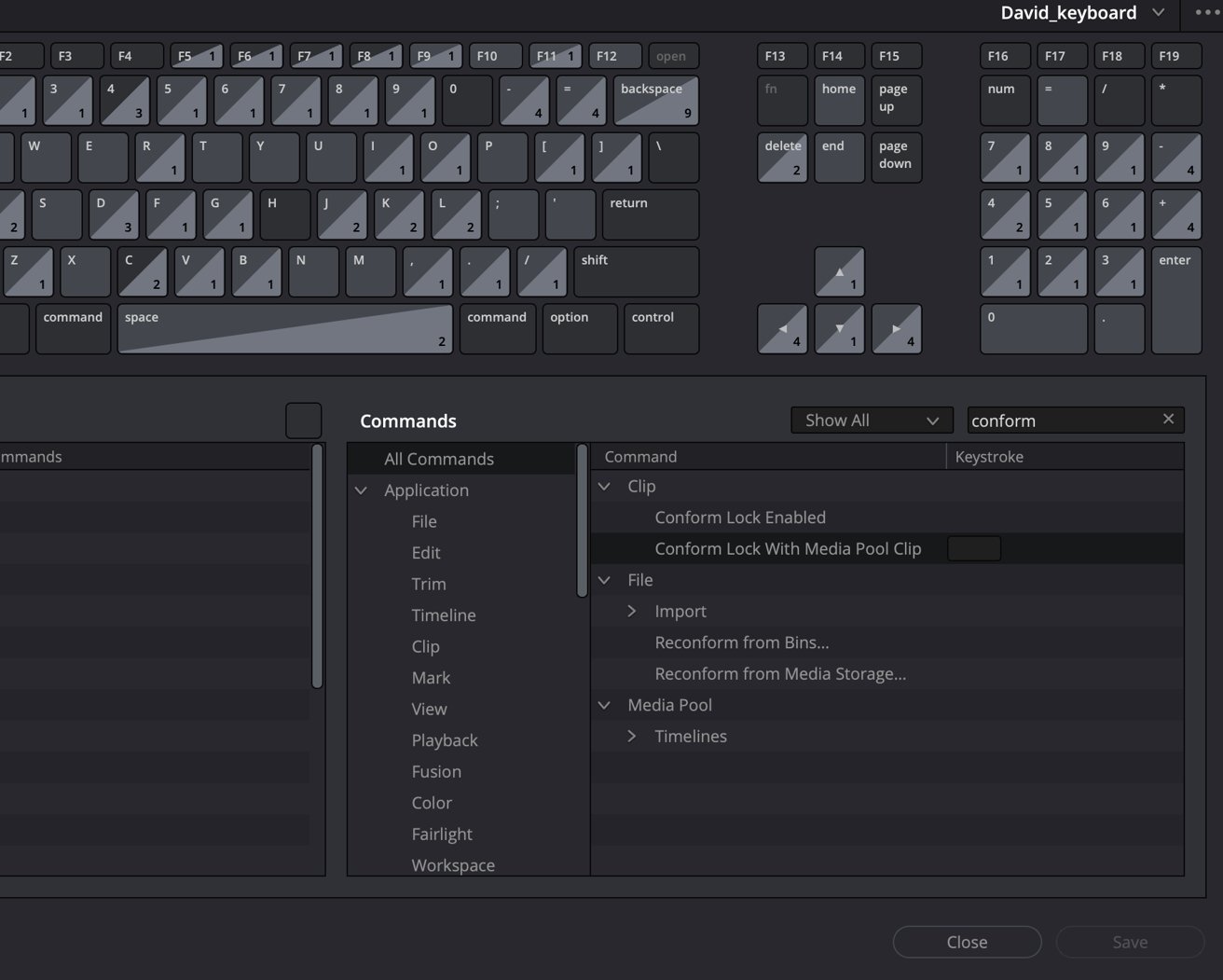Click the down arrow key on virtual keyboard
Viewport: 1223px width, 980px height.
[x=839, y=329]
